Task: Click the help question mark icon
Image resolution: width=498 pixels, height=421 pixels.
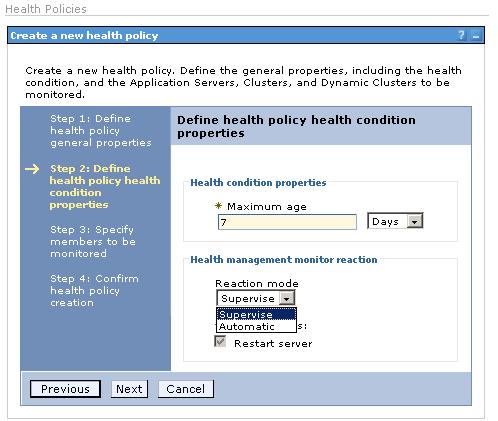Action: click(x=461, y=35)
